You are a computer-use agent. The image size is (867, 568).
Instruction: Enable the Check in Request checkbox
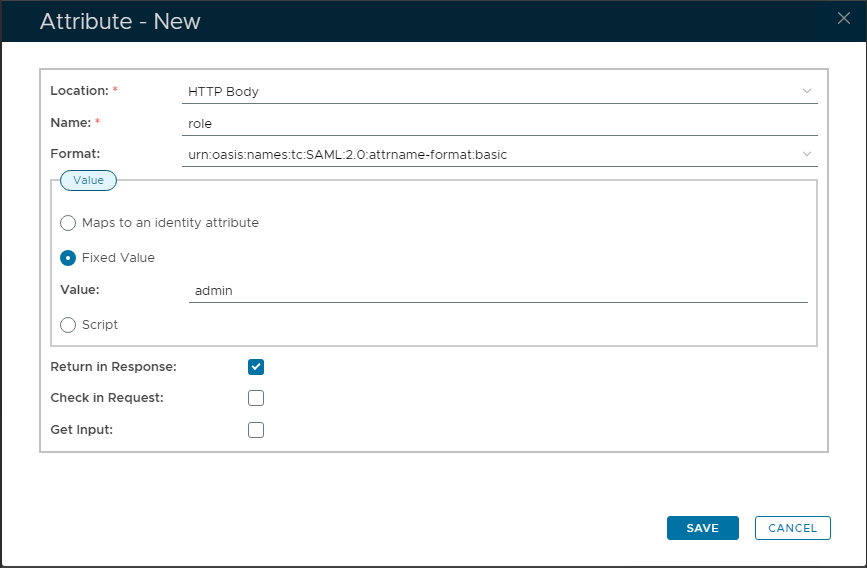pyautogui.click(x=256, y=398)
